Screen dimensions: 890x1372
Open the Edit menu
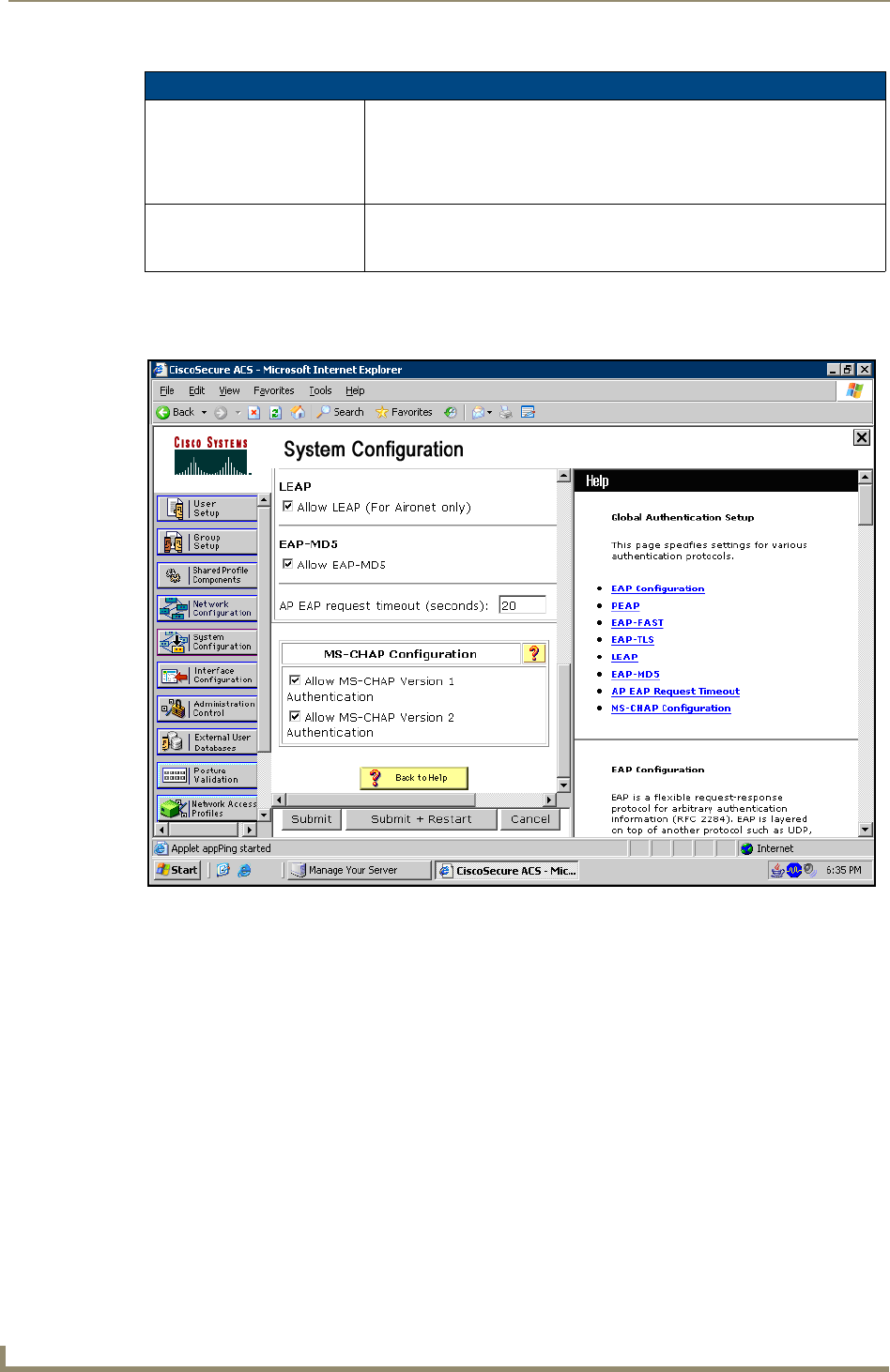click(196, 390)
